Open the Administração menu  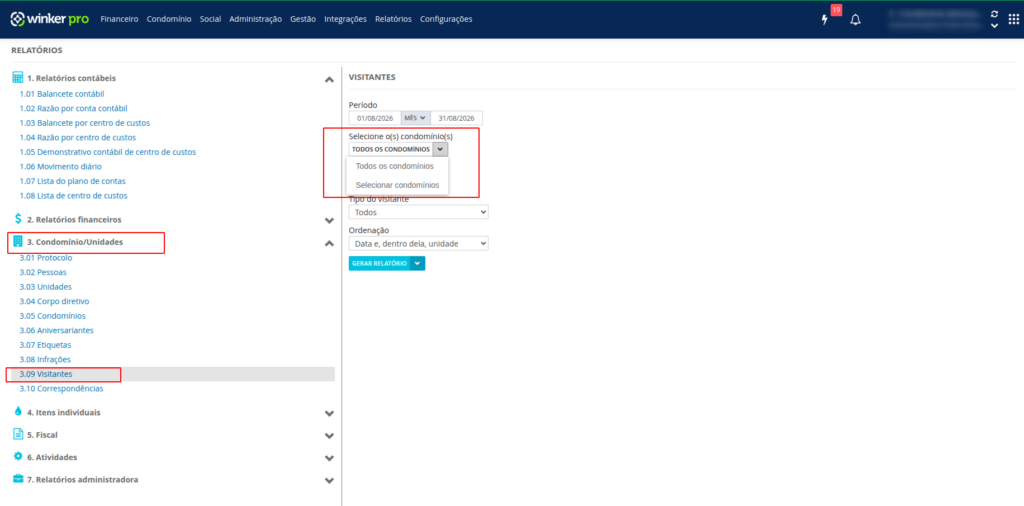(x=255, y=19)
